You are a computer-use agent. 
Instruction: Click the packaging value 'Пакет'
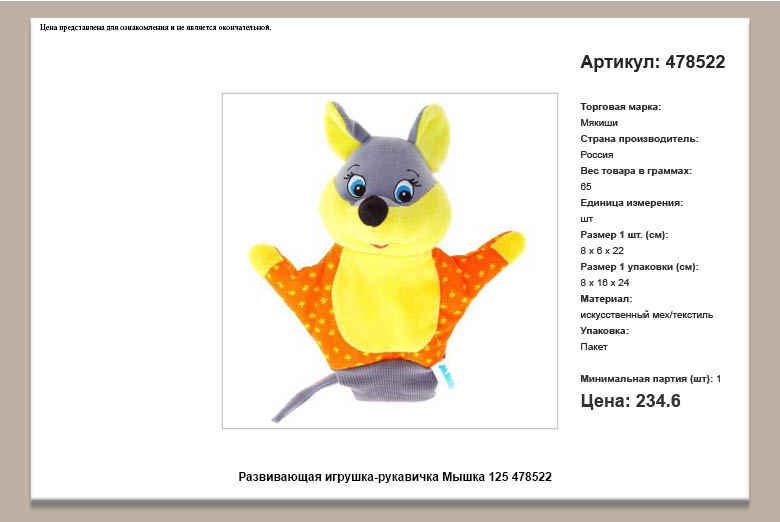(594, 346)
